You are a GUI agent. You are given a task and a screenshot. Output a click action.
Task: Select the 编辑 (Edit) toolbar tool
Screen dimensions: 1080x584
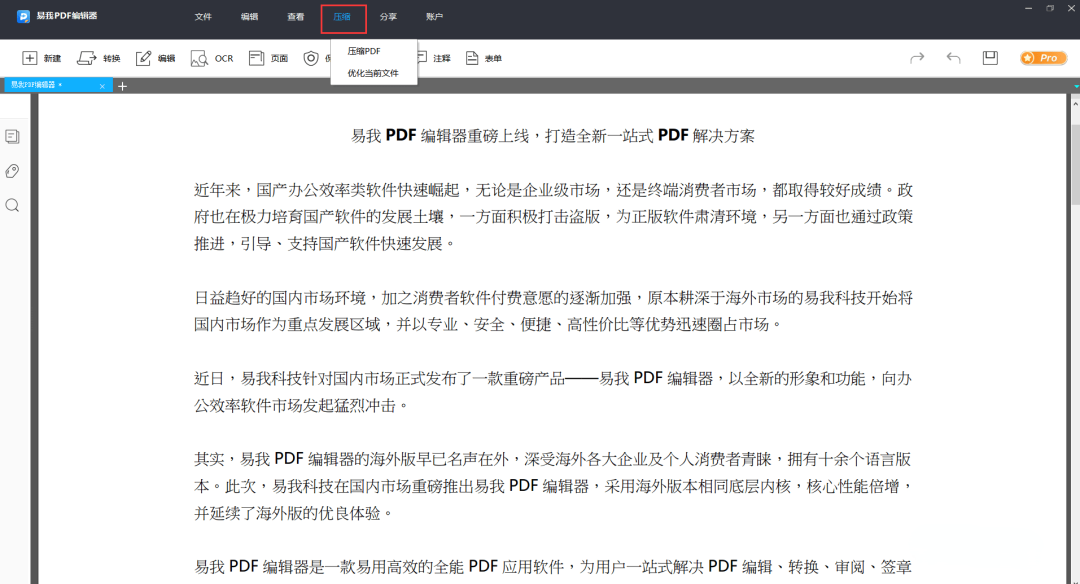tap(155, 59)
